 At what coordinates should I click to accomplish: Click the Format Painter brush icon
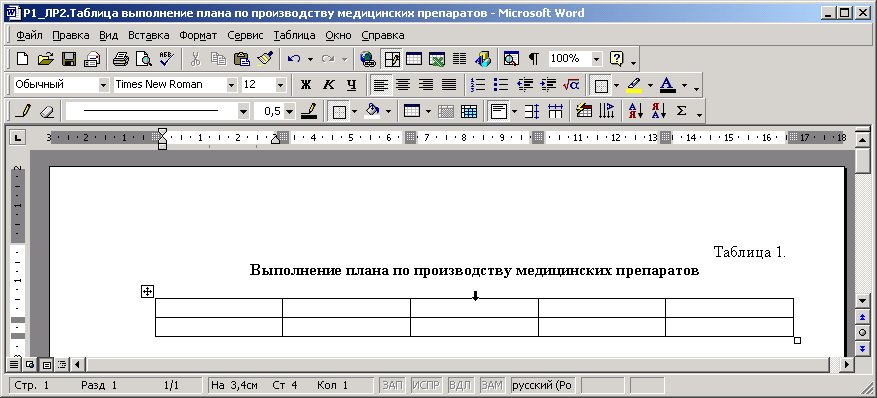pos(264,58)
